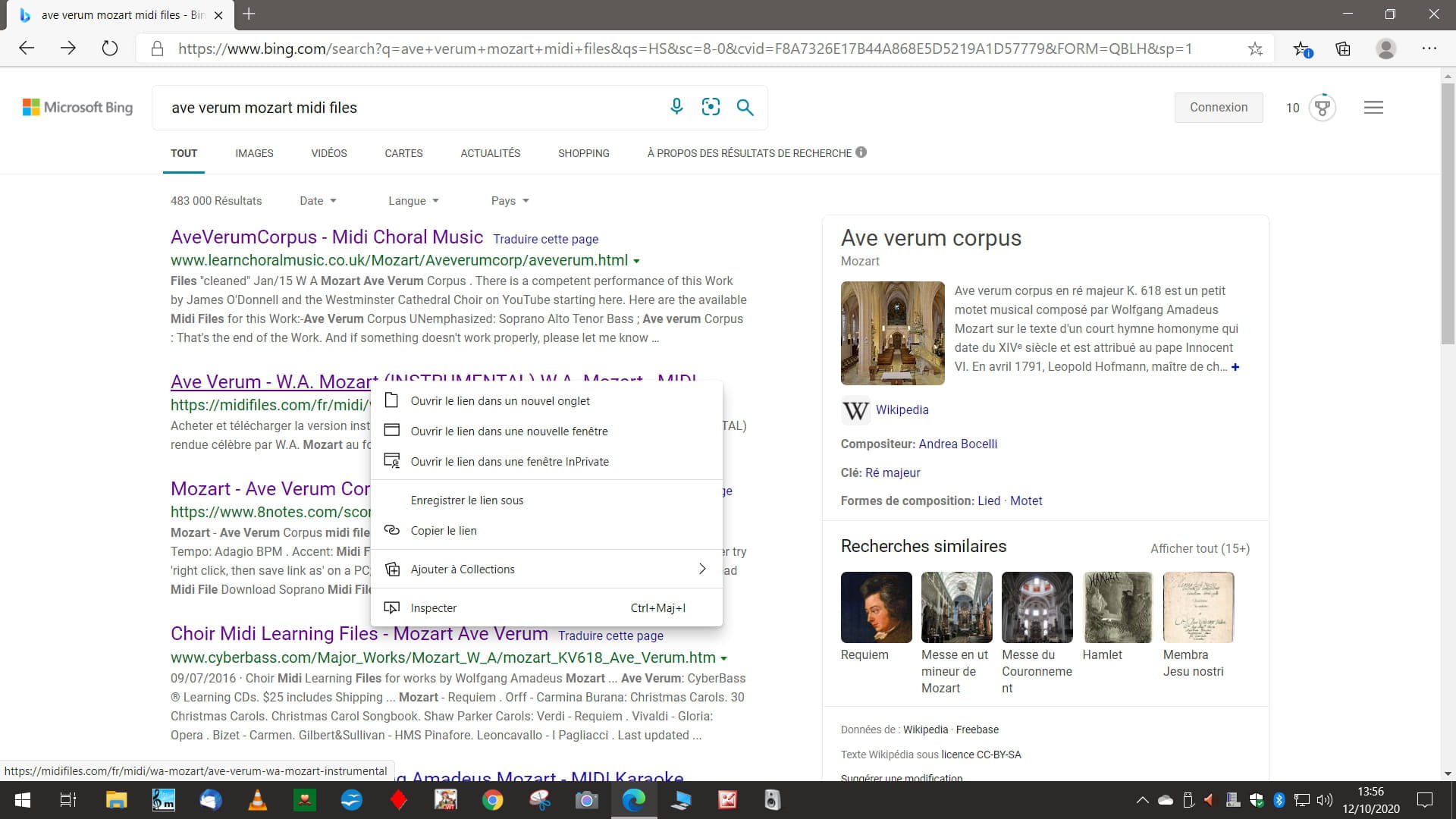Expand options arrow next to learnchoralmusic URL
Screen dimensions: 1456x819
[637, 261]
